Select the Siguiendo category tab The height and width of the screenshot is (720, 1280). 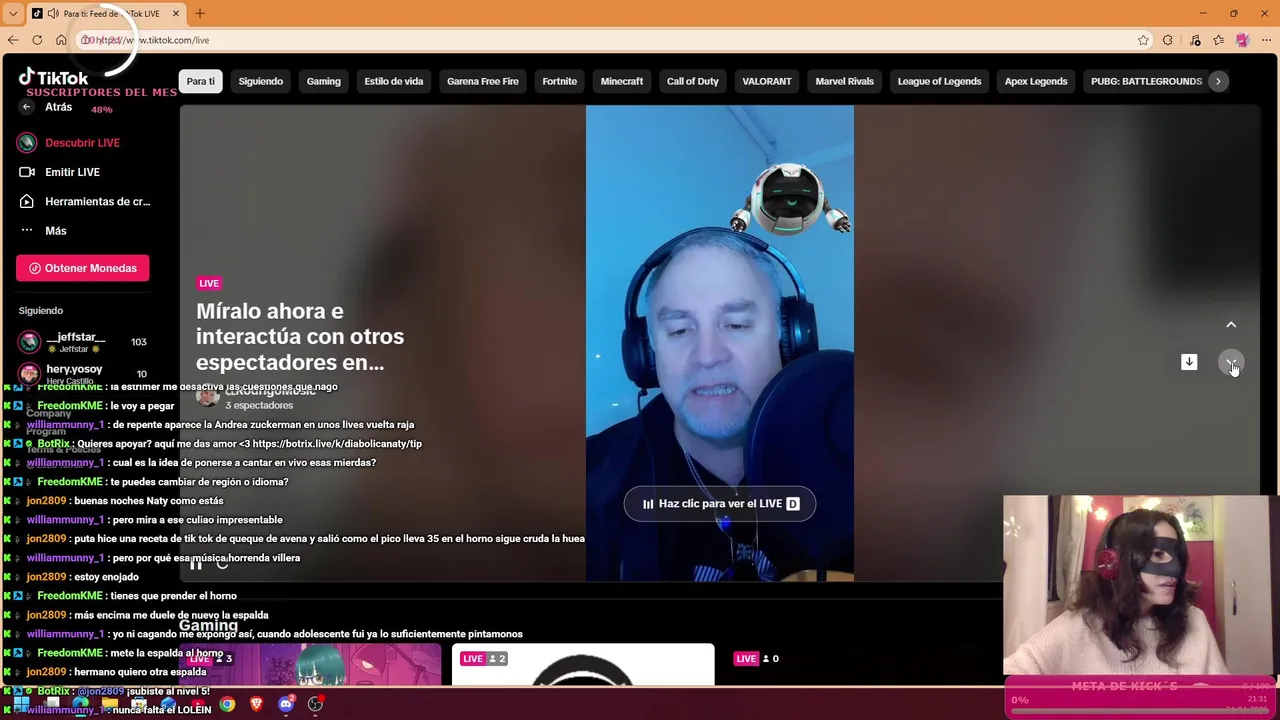coord(260,81)
